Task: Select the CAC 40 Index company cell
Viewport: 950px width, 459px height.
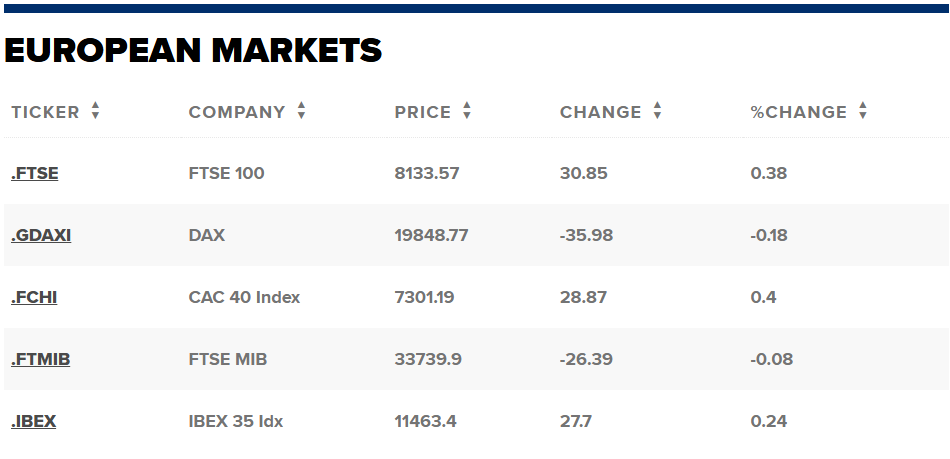Action: click(x=244, y=297)
